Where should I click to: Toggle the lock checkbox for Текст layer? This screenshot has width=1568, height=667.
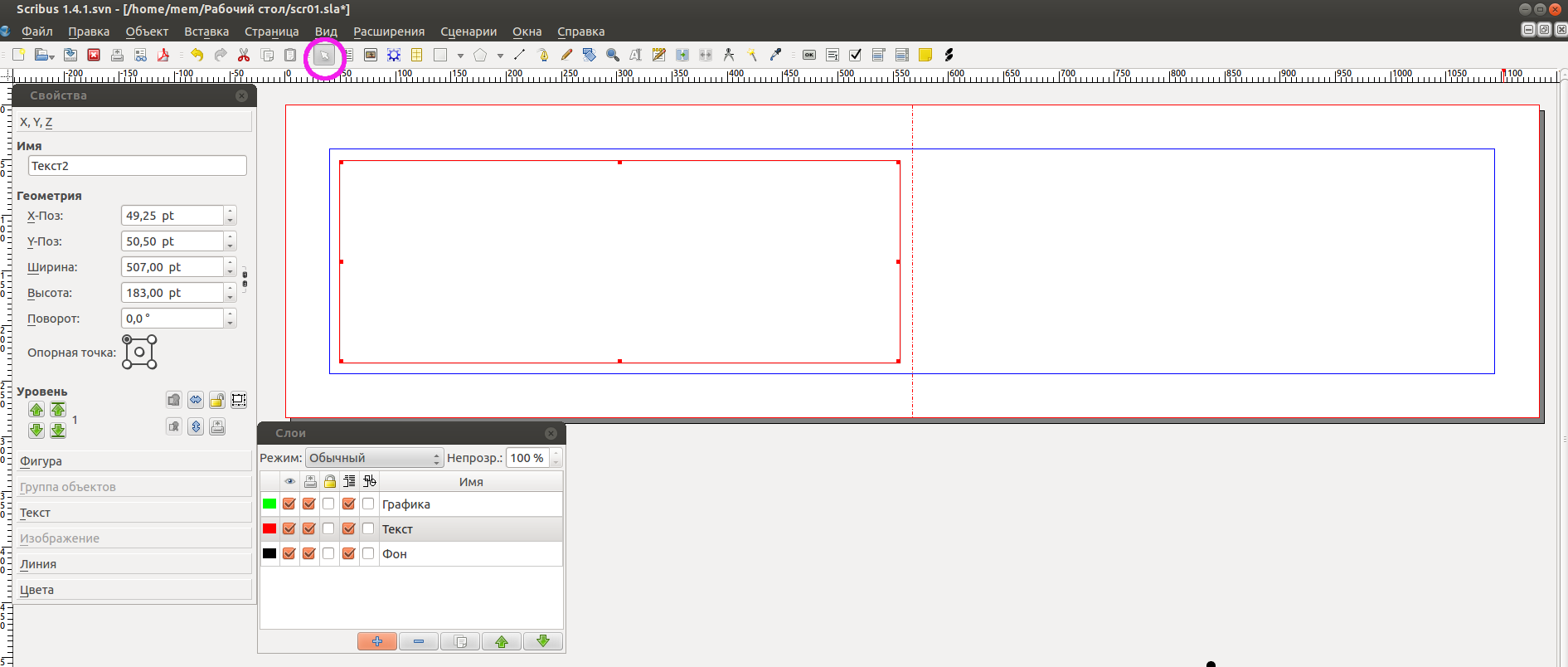tap(328, 528)
